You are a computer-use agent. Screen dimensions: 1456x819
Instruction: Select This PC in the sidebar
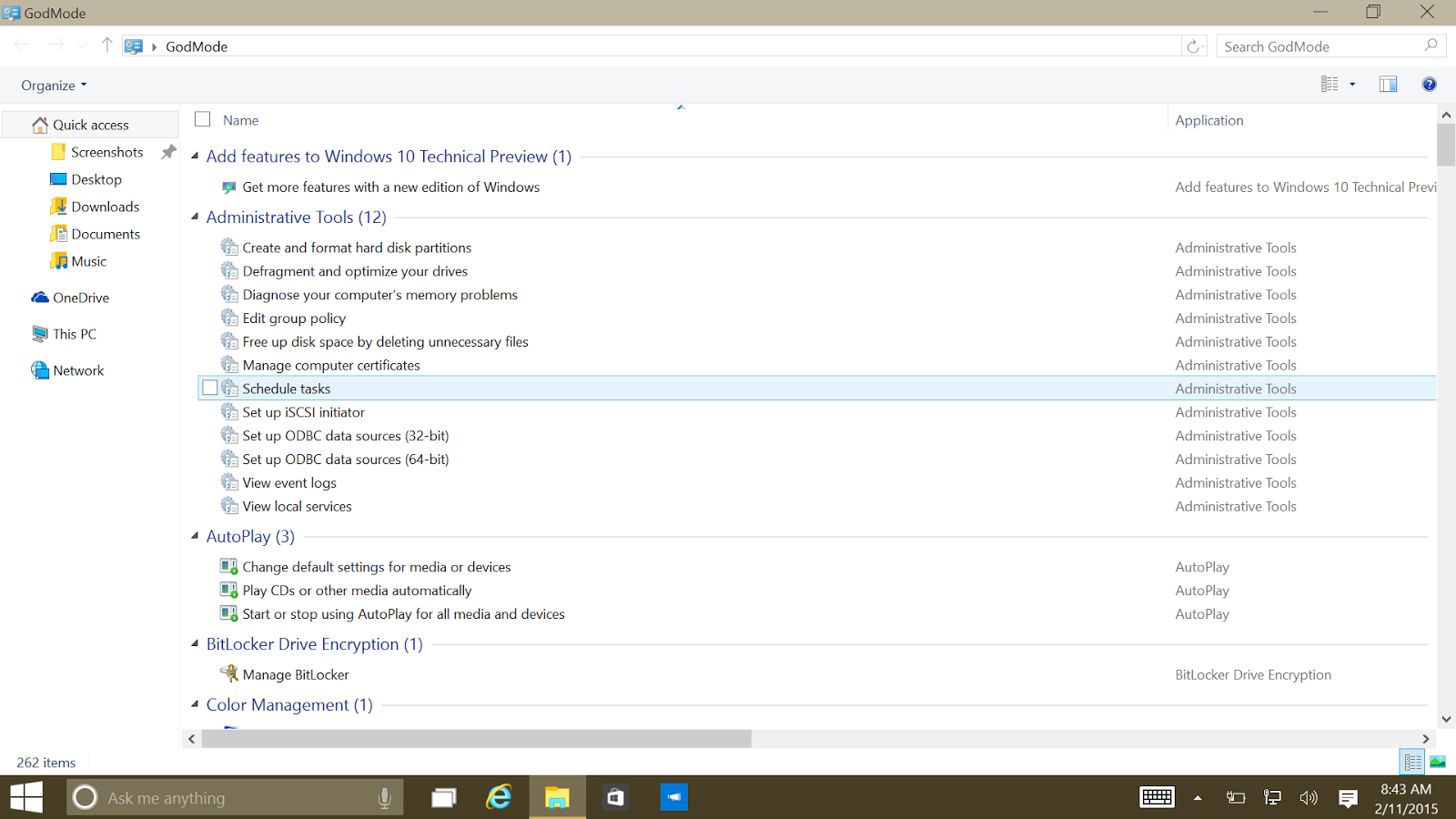pyautogui.click(x=74, y=334)
